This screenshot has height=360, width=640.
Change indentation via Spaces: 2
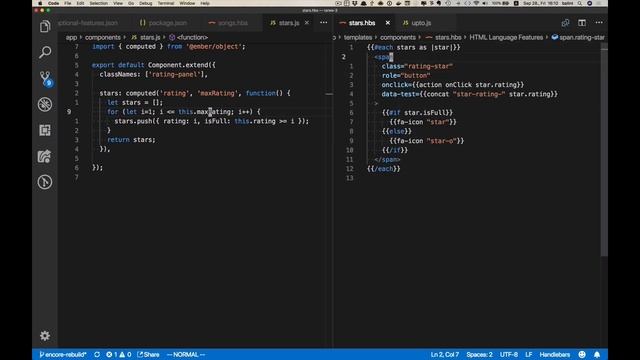coord(479,355)
